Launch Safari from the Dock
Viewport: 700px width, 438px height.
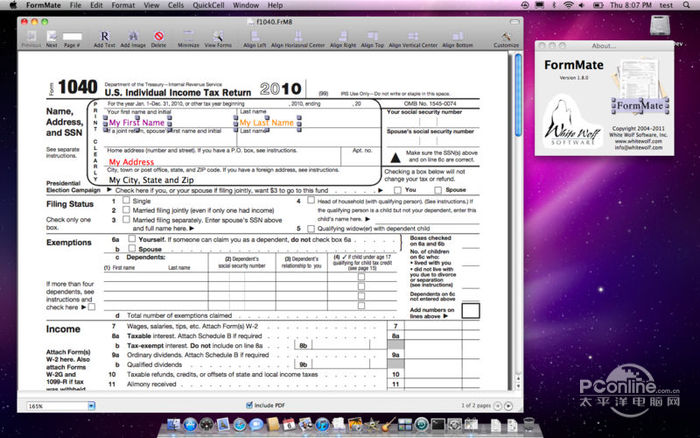(240, 424)
